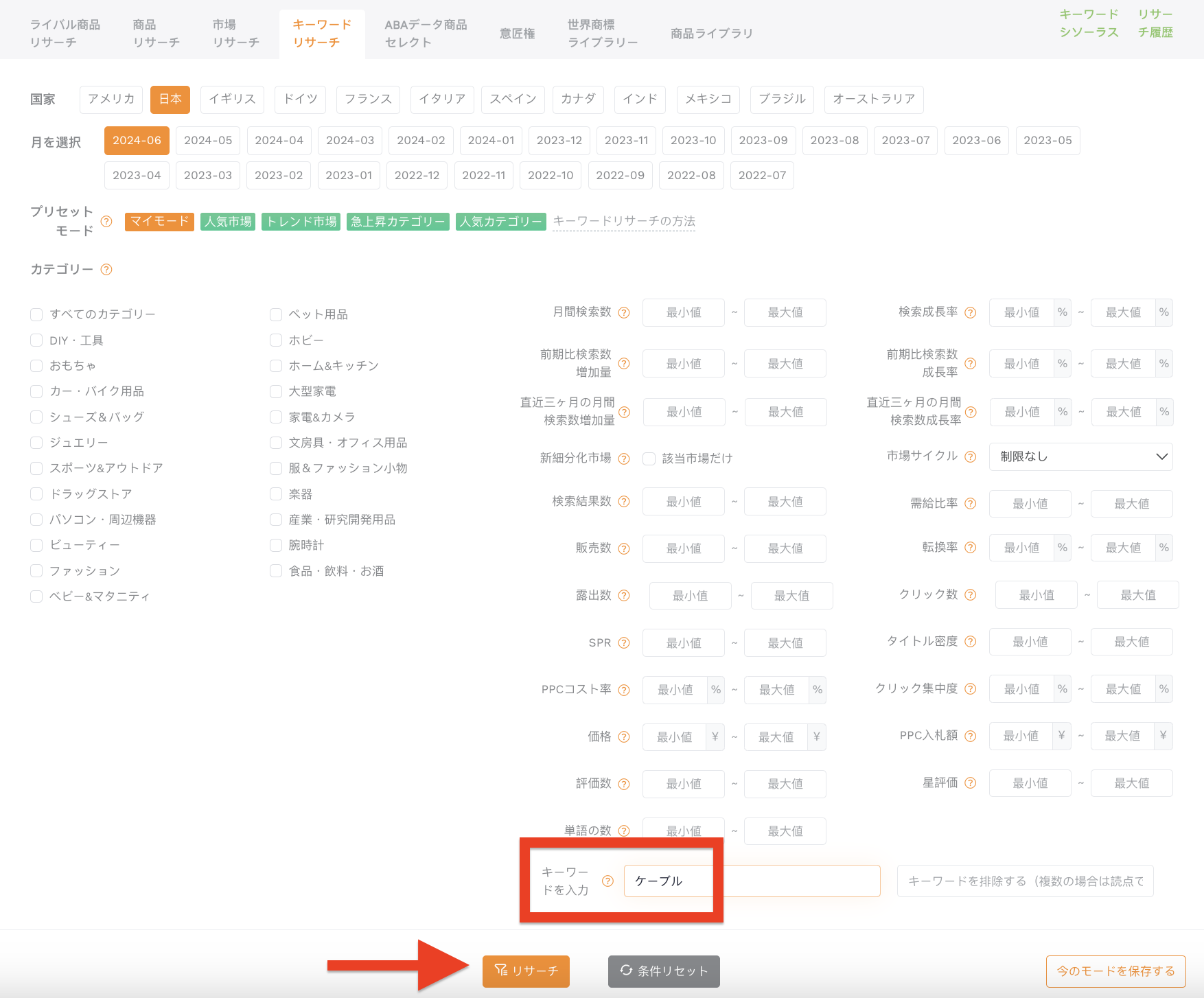
Task: Click help icon next to 販売数
Action: (624, 548)
